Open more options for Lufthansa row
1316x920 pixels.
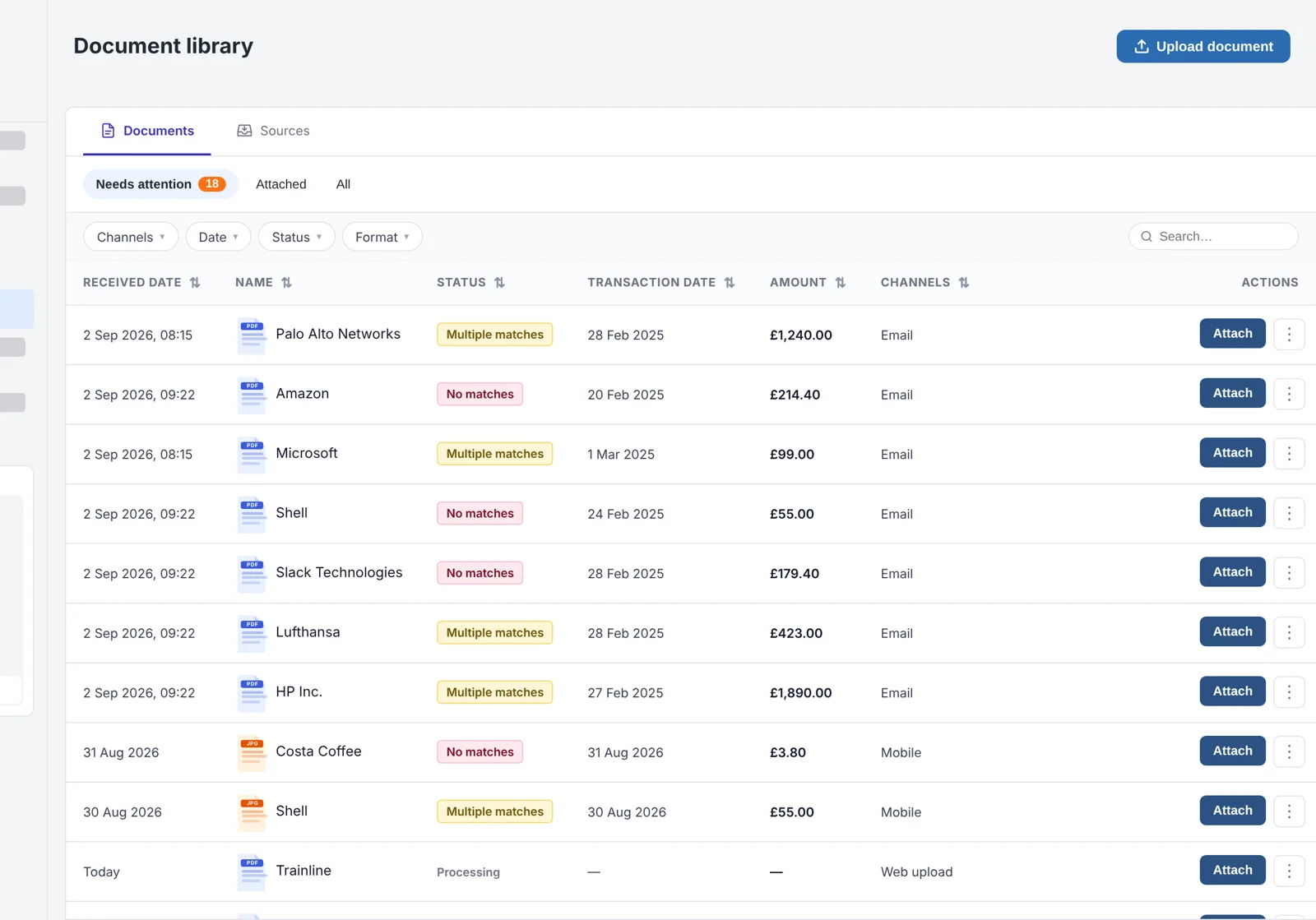coord(1289,633)
